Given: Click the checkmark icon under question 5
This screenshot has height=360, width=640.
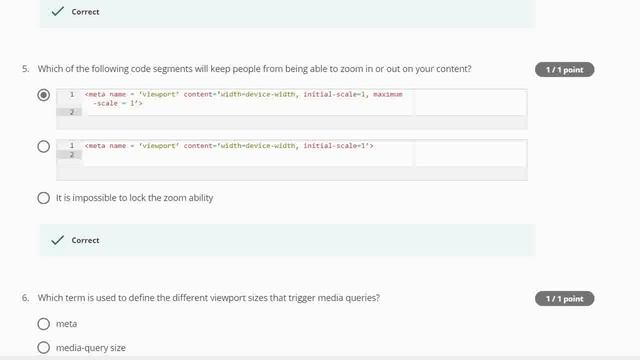Looking at the screenshot, I should pos(58,240).
